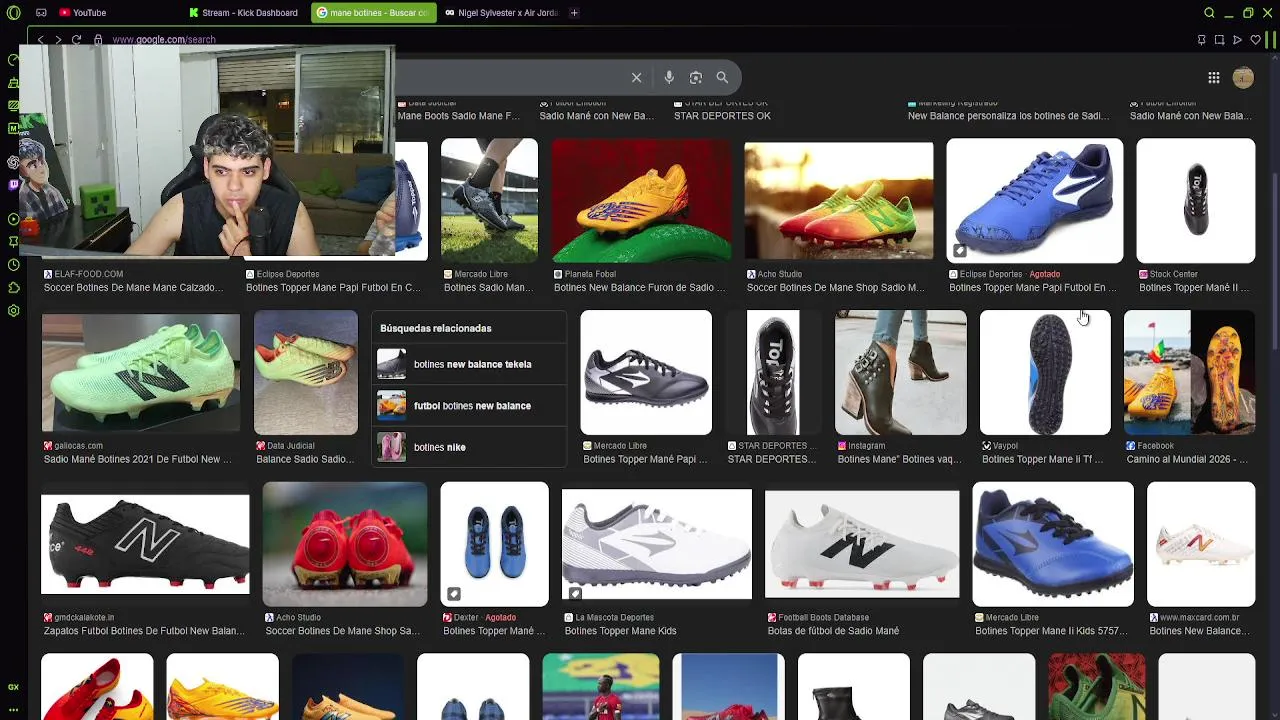Bookmark the page with the heart icon
This screenshot has height=720, width=1280.
pos(1255,40)
